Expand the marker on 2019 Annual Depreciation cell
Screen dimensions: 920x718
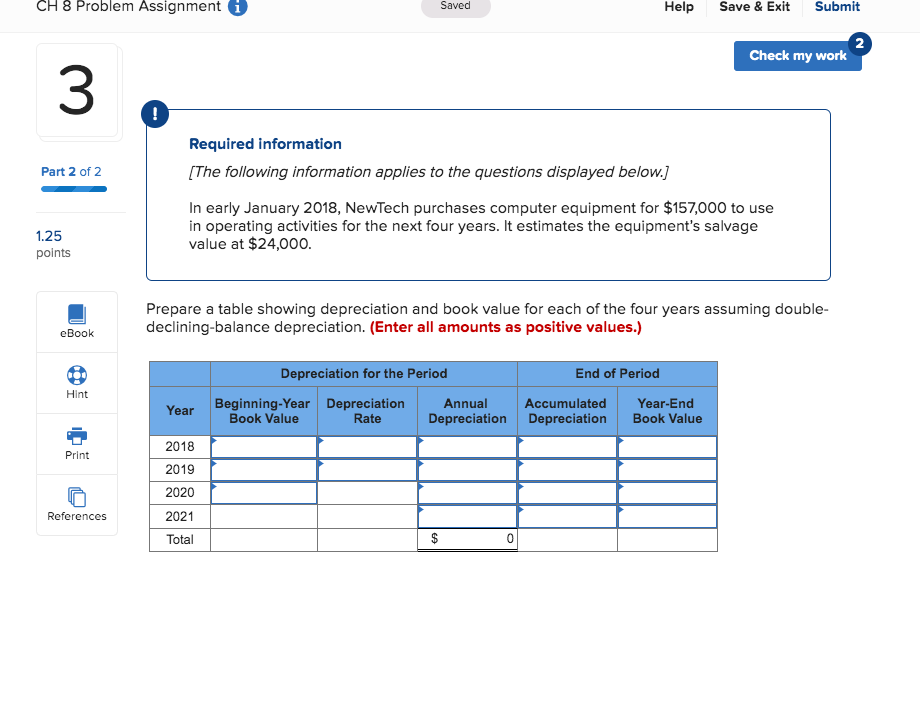(x=420, y=464)
